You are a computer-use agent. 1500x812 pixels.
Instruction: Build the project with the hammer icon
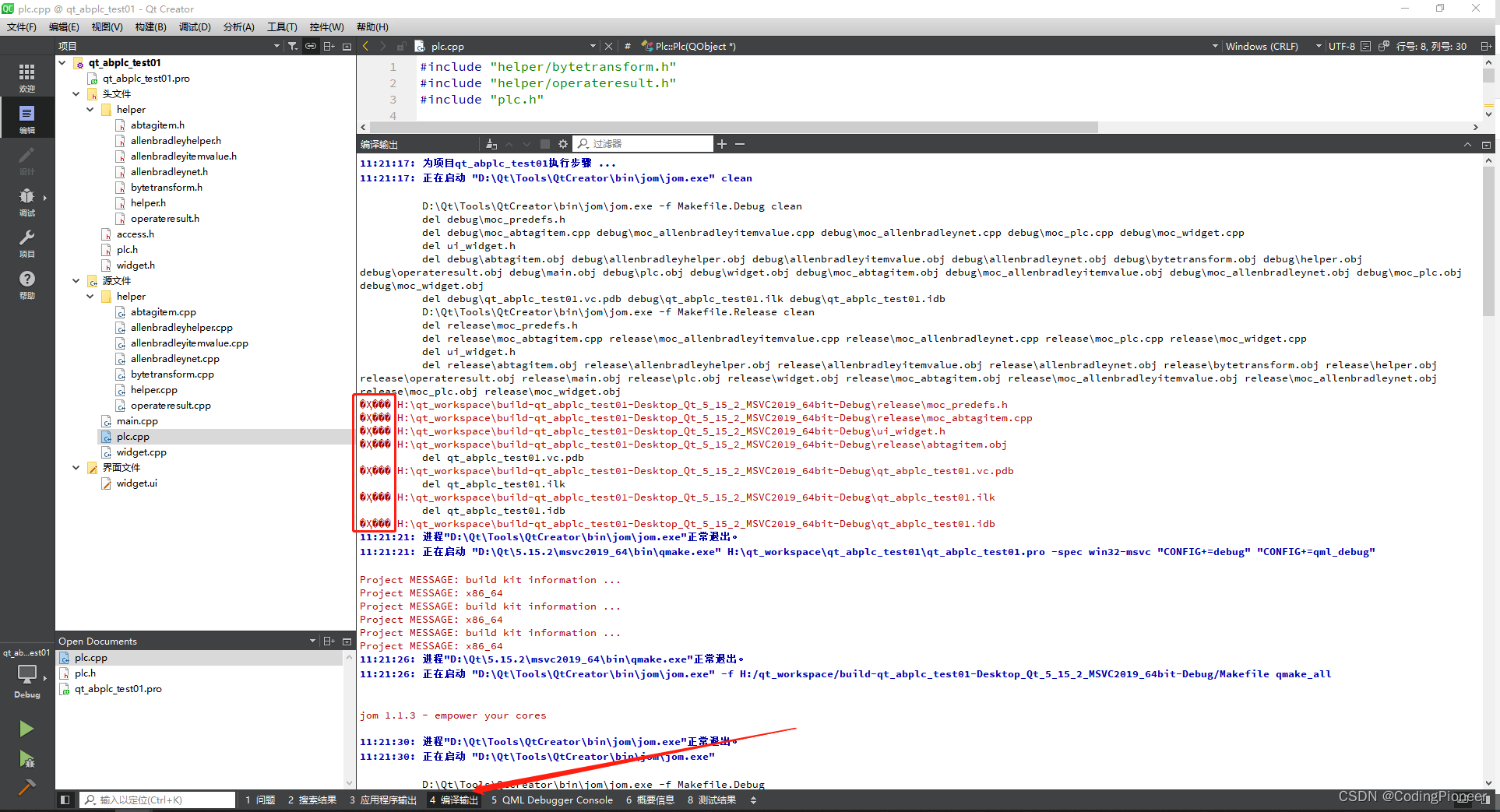pos(26,787)
